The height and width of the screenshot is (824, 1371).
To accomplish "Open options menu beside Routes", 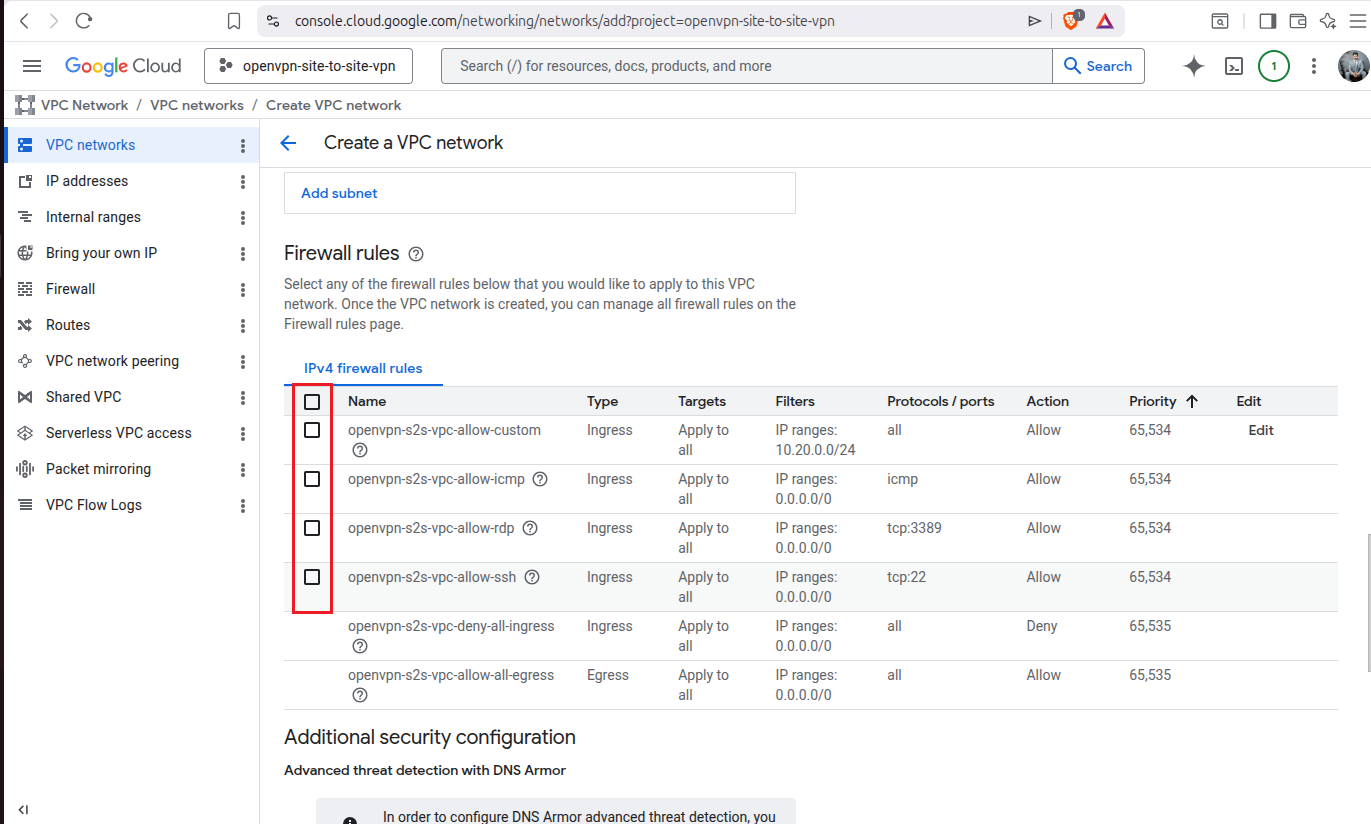I will click(243, 326).
